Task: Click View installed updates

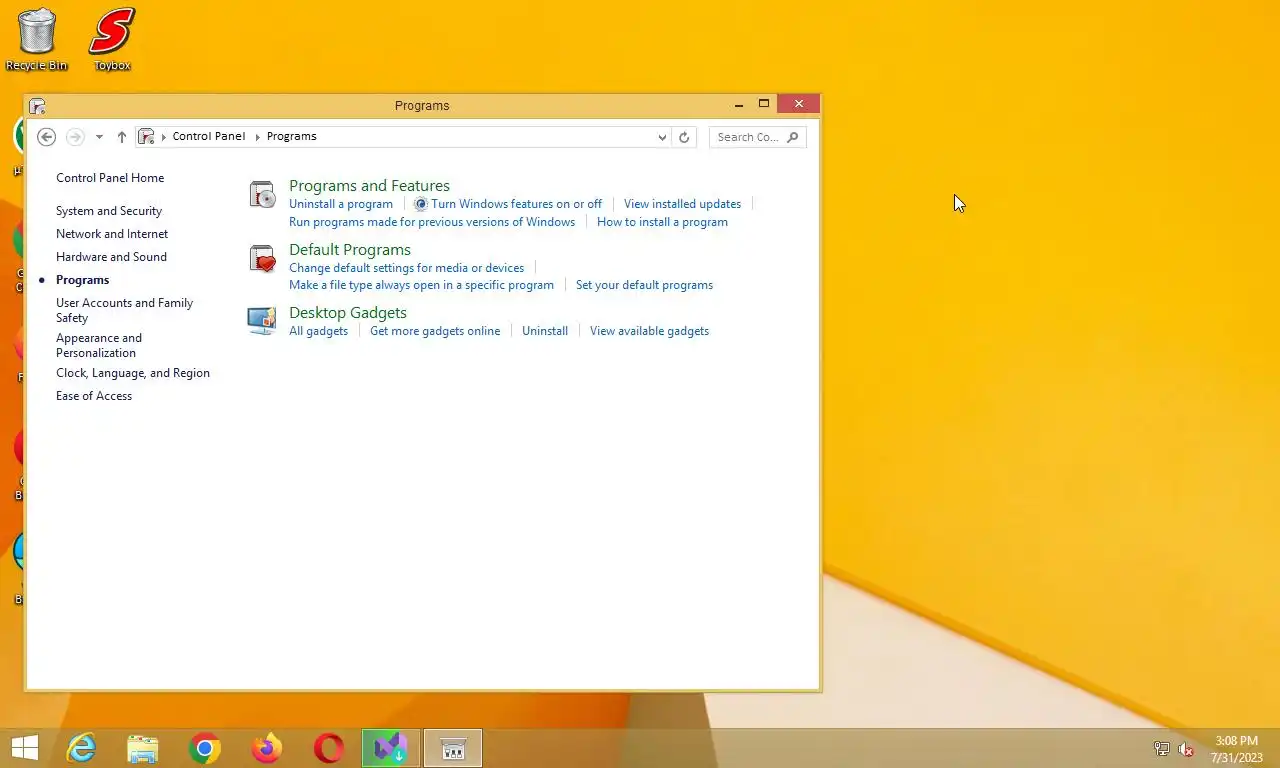Action: (682, 204)
